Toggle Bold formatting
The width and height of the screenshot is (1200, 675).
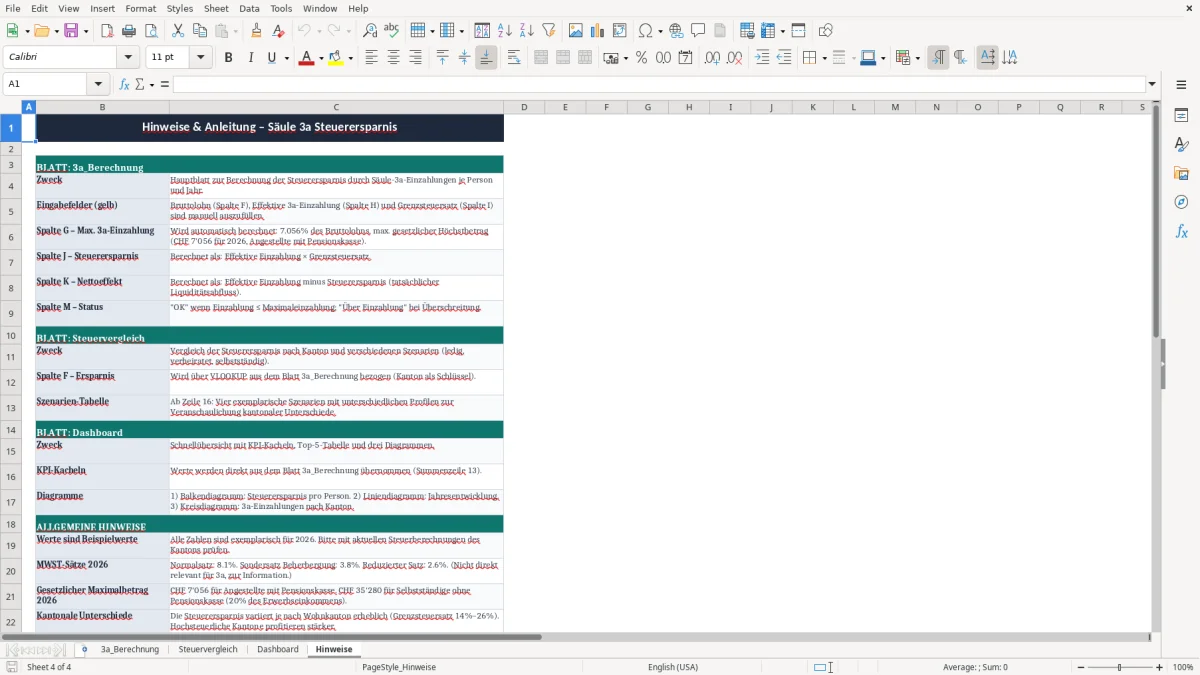coord(228,58)
